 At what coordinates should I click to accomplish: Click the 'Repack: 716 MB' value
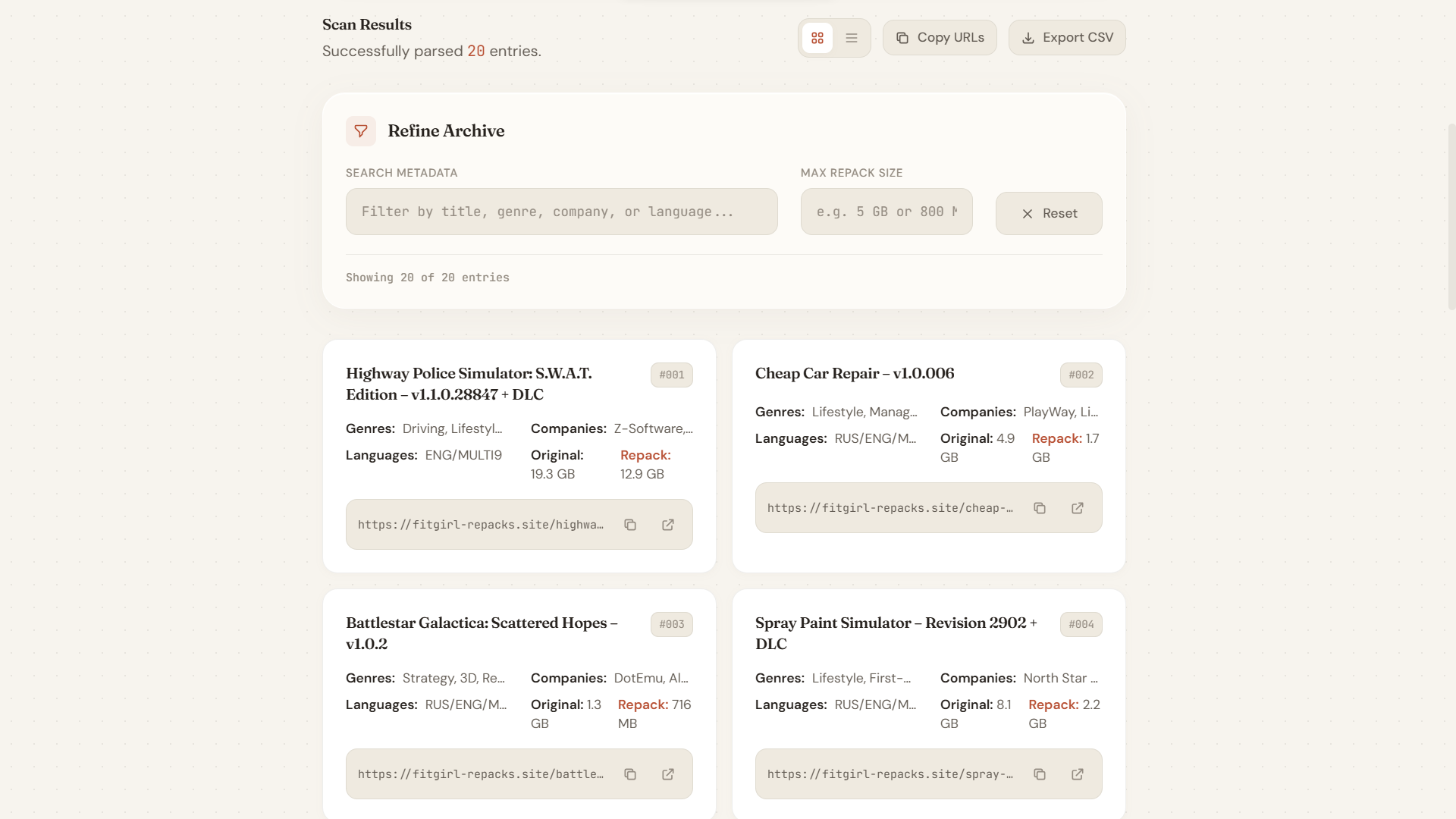(654, 714)
